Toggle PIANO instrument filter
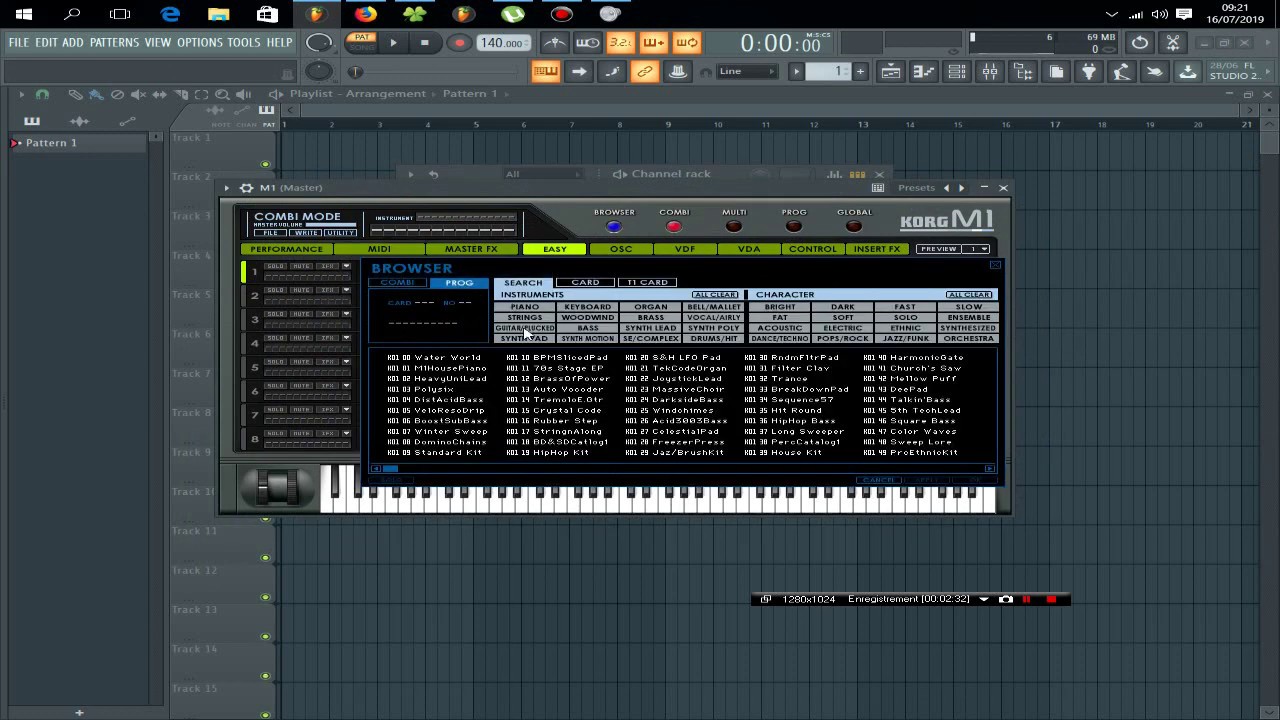 [x=525, y=307]
